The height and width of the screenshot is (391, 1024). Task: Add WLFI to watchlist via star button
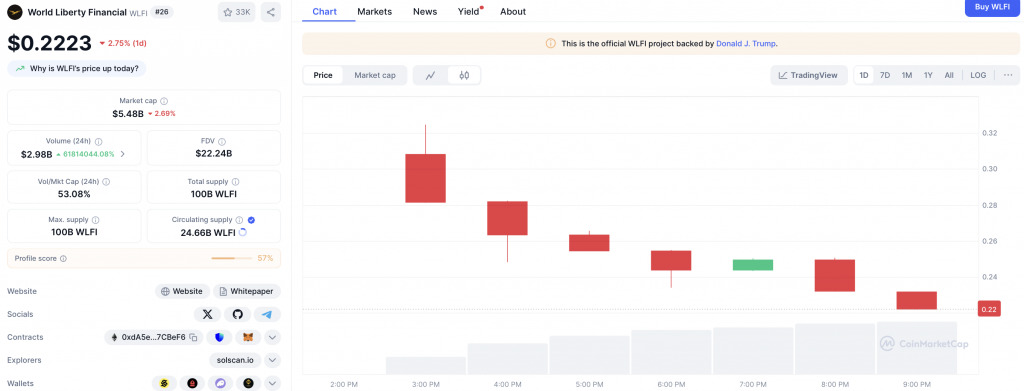pos(236,12)
